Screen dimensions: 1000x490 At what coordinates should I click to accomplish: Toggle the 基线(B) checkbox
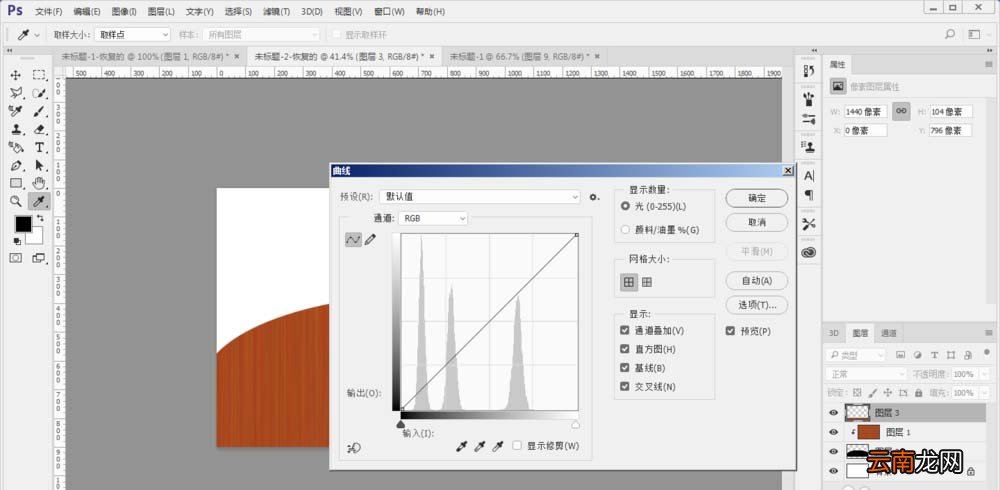[x=625, y=368]
